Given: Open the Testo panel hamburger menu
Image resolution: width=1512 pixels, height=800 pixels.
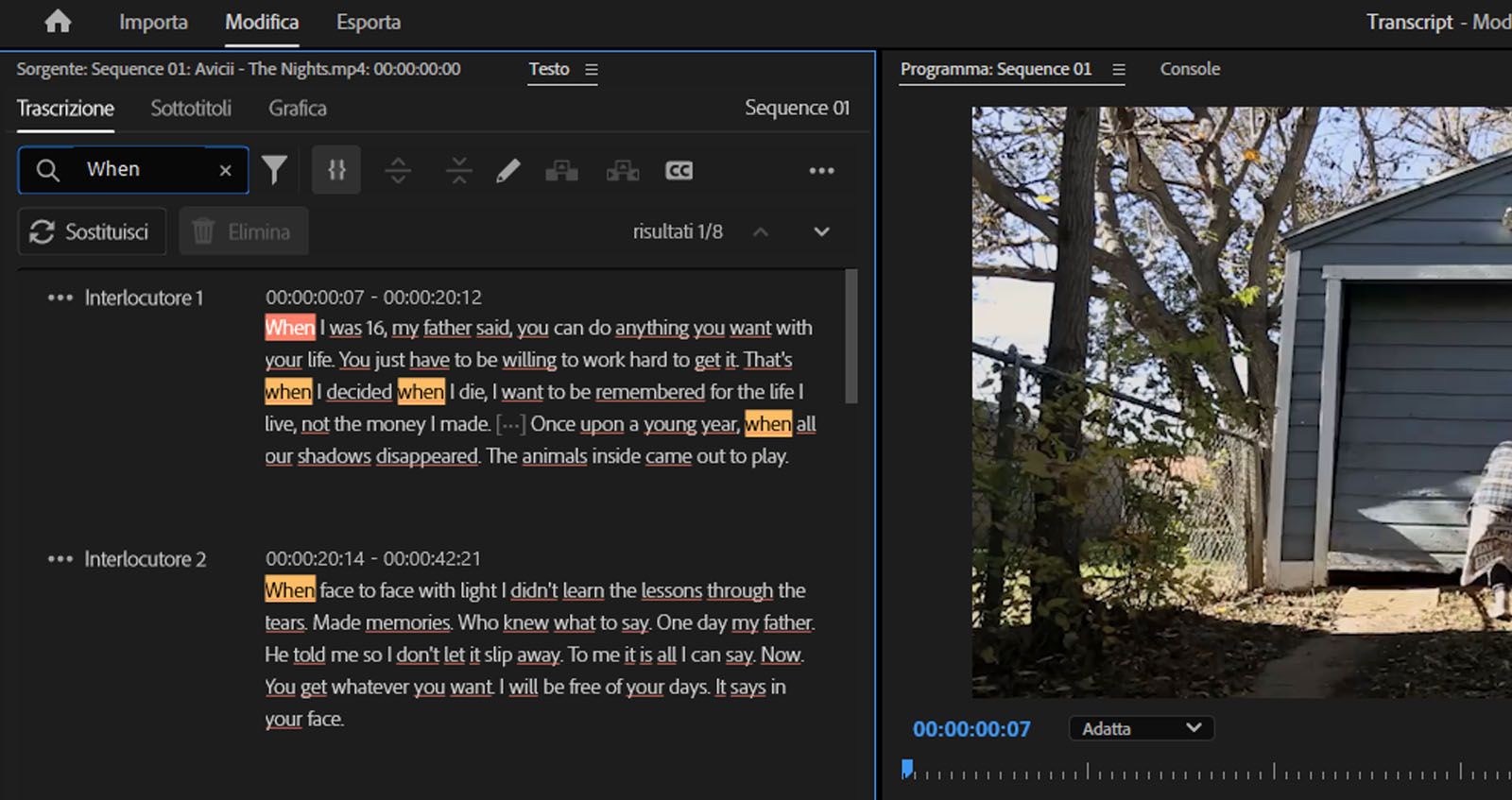Looking at the screenshot, I should 592,70.
